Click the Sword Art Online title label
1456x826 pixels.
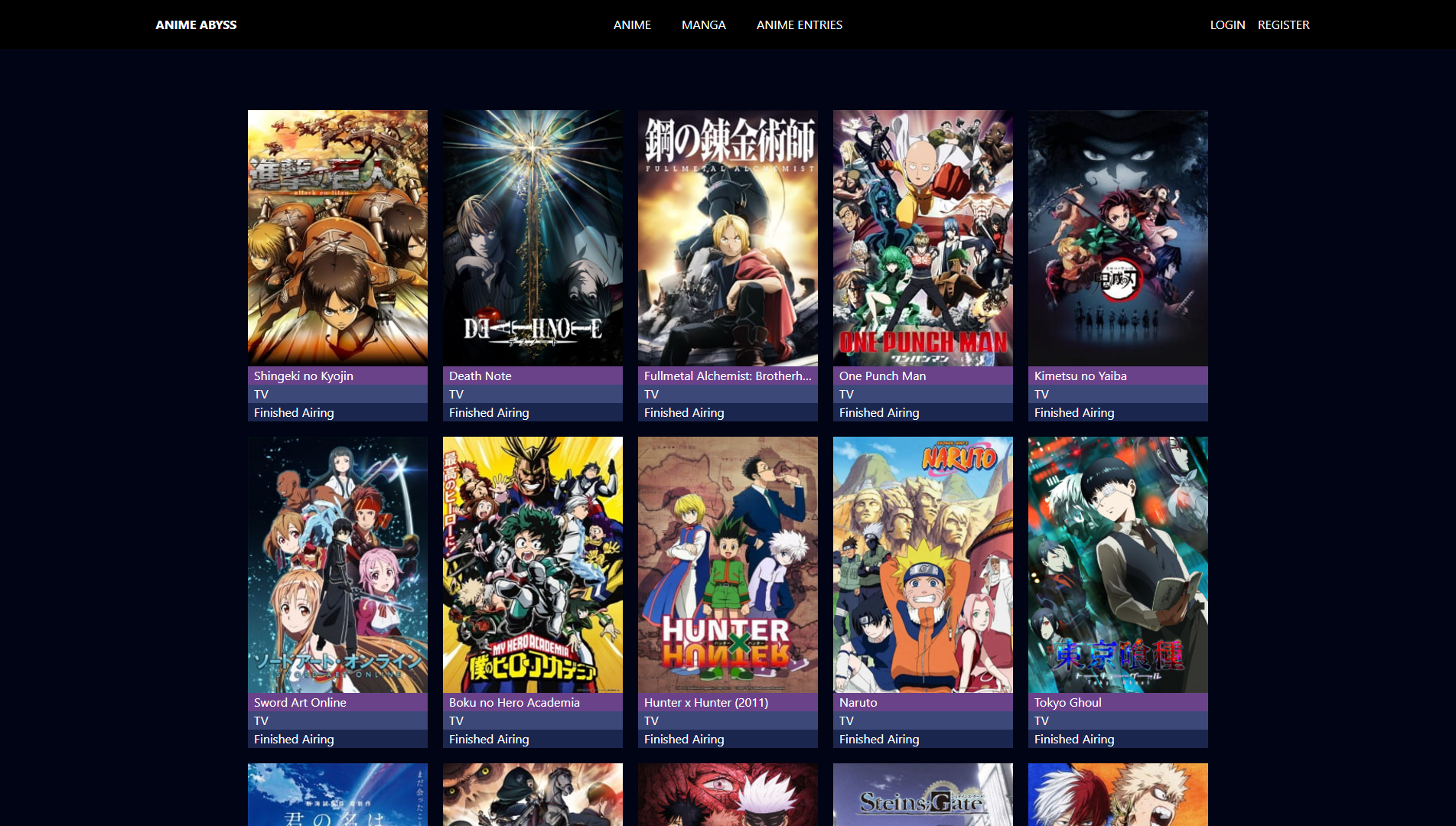coord(300,702)
